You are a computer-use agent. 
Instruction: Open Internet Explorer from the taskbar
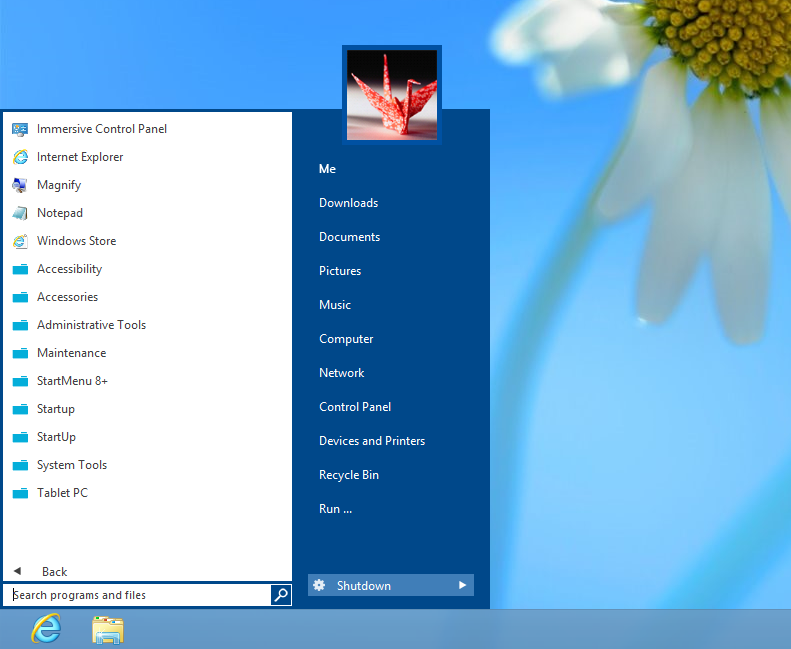coord(46,628)
